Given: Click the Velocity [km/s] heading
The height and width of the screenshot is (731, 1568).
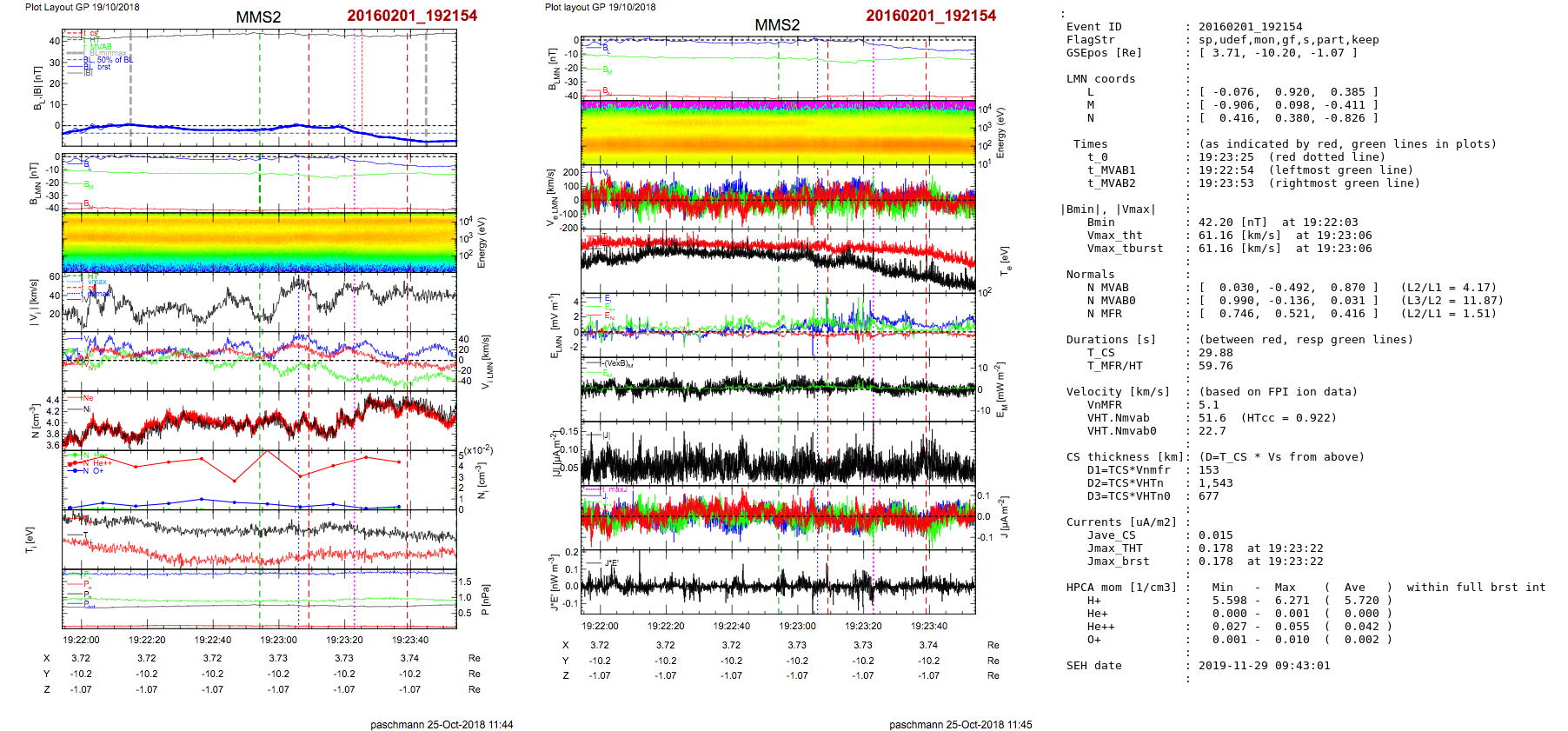Looking at the screenshot, I should pos(1118,392).
